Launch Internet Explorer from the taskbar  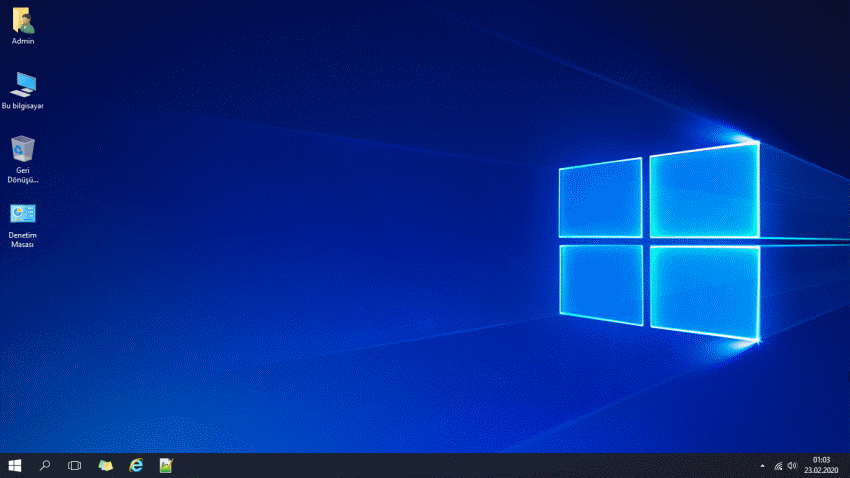[136, 465]
